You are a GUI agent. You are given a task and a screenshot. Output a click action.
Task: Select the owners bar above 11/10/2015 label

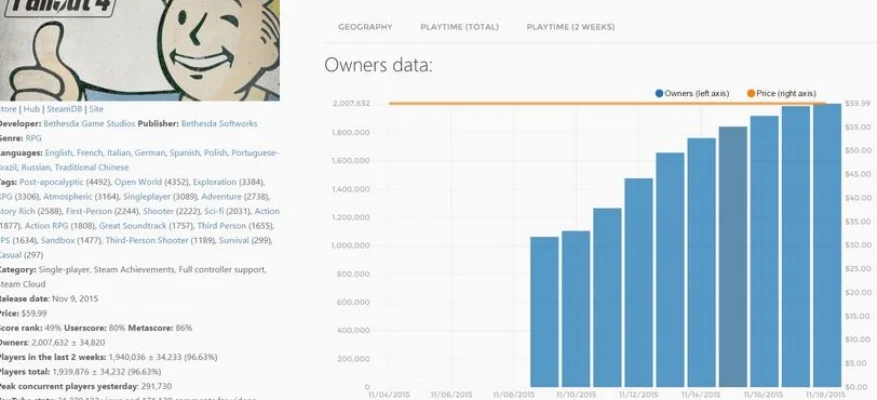[x=576, y=309]
